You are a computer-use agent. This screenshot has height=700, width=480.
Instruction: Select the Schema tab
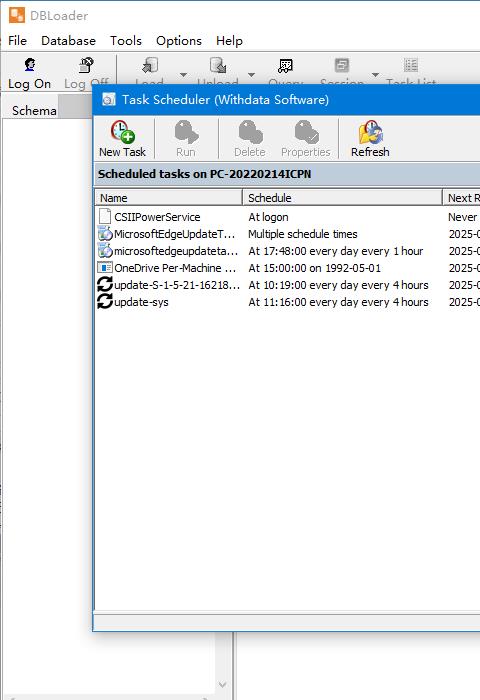(x=34, y=110)
